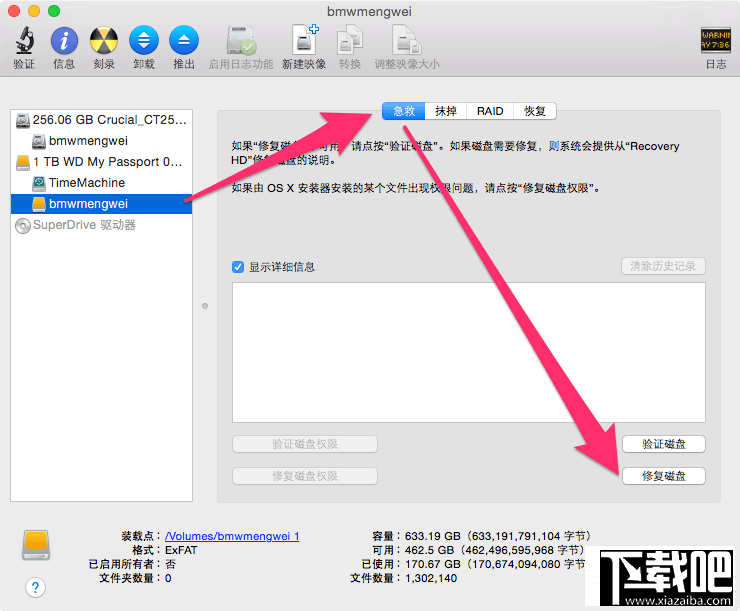Select 256.06 GB Crucial disk in sidebar

[x=101, y=120]
